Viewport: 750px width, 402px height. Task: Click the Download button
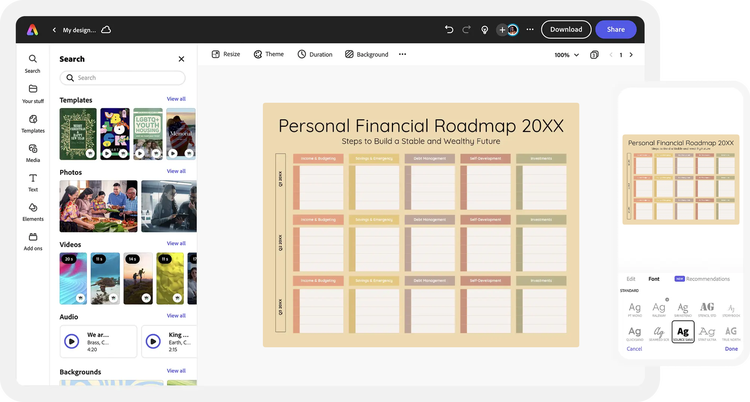[566, 30]
